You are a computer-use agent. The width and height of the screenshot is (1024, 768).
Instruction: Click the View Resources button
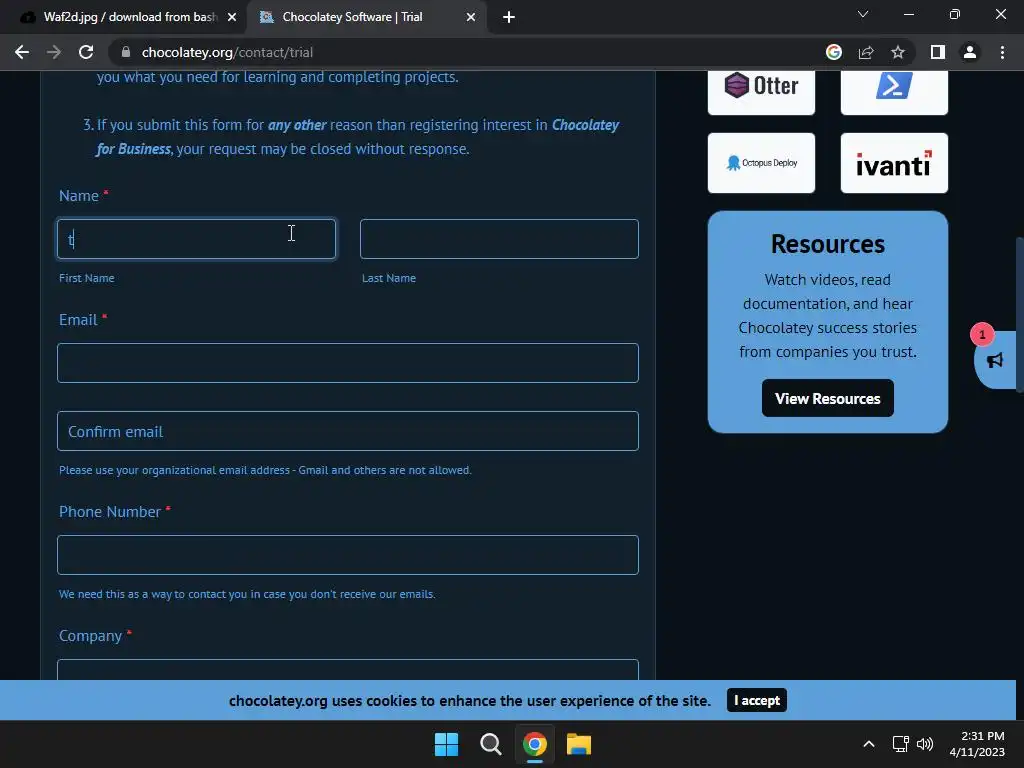point(827,398)
